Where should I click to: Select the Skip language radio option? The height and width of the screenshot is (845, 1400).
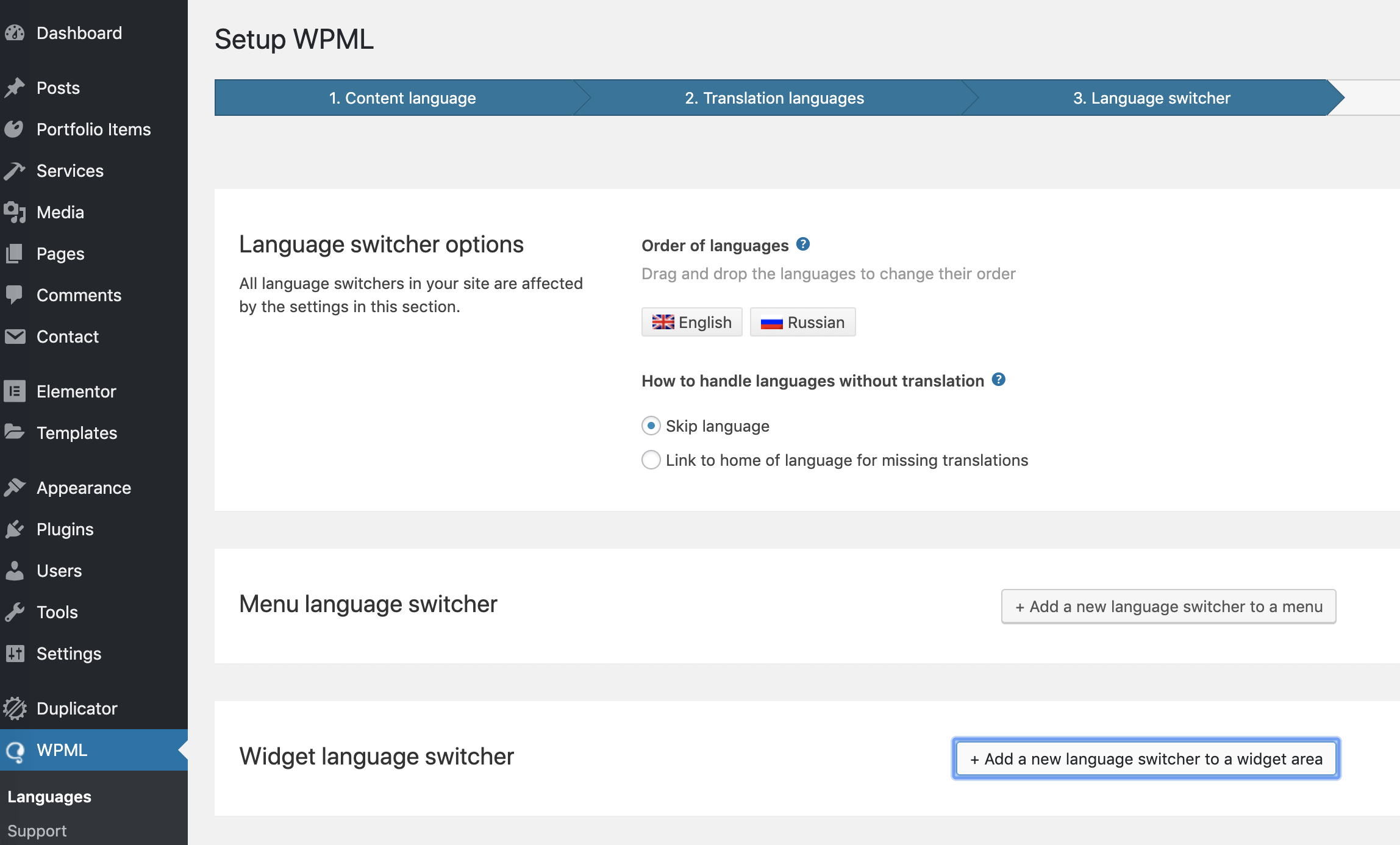point(651,426)
